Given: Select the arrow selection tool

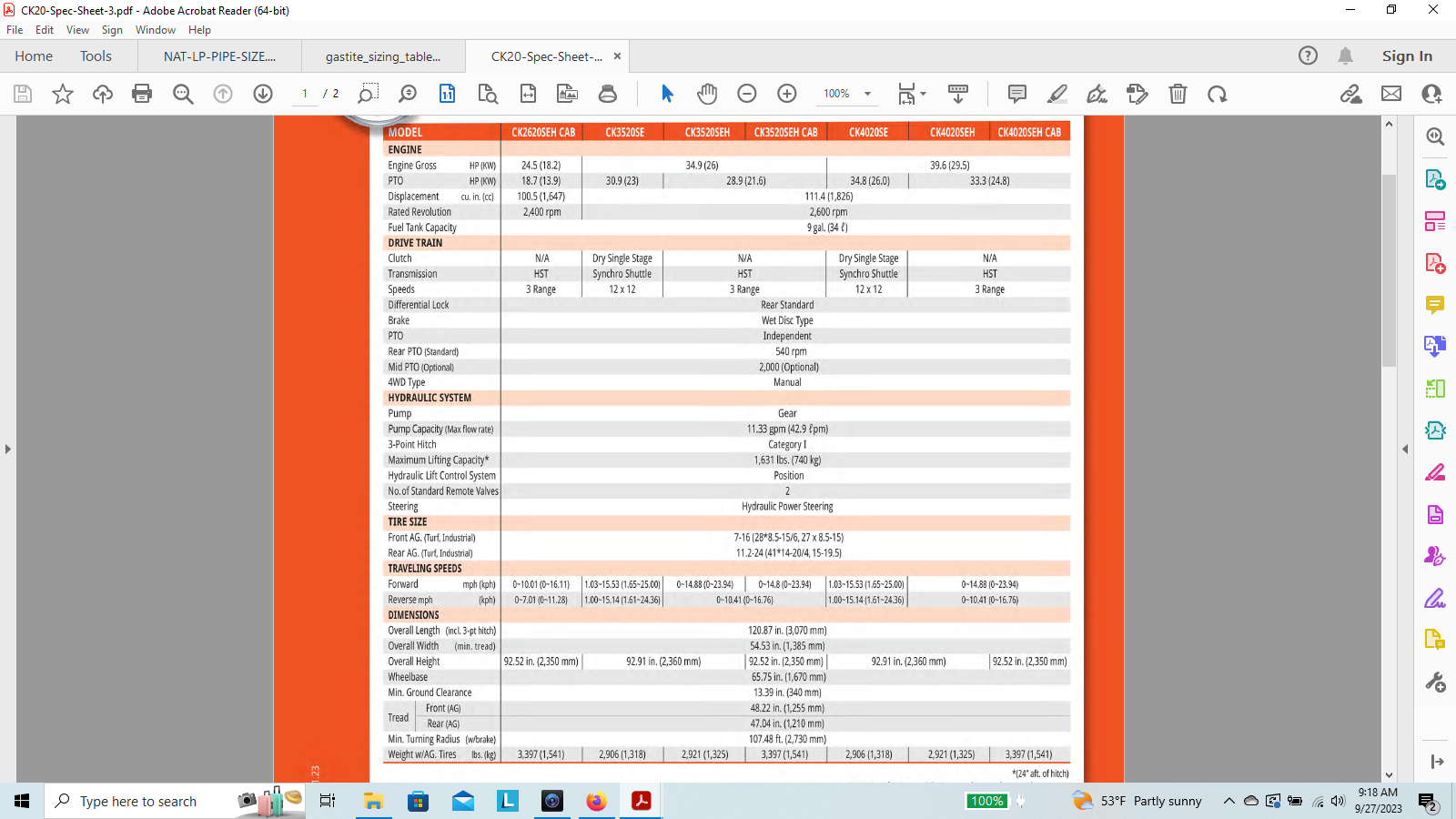Looking at the screenshot, I should (x=667, y=94).
